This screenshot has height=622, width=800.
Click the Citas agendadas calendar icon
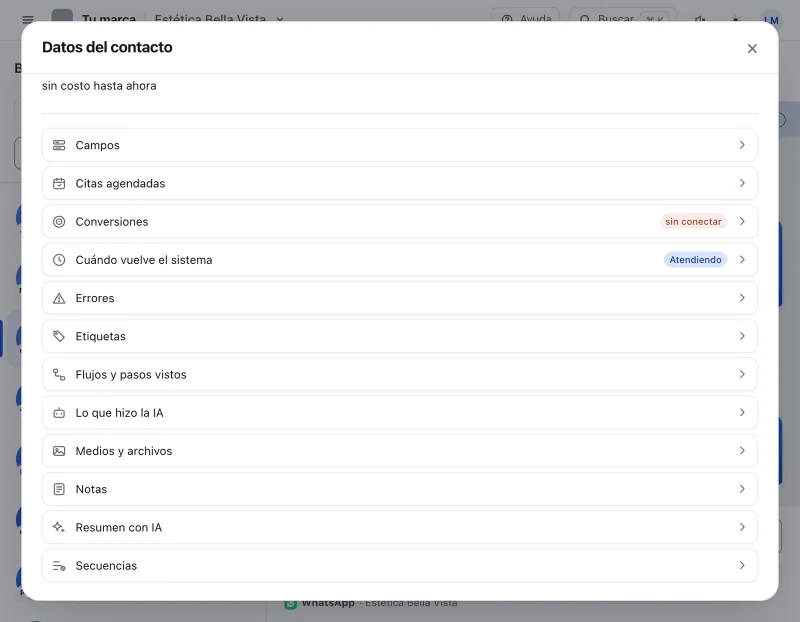59,184
